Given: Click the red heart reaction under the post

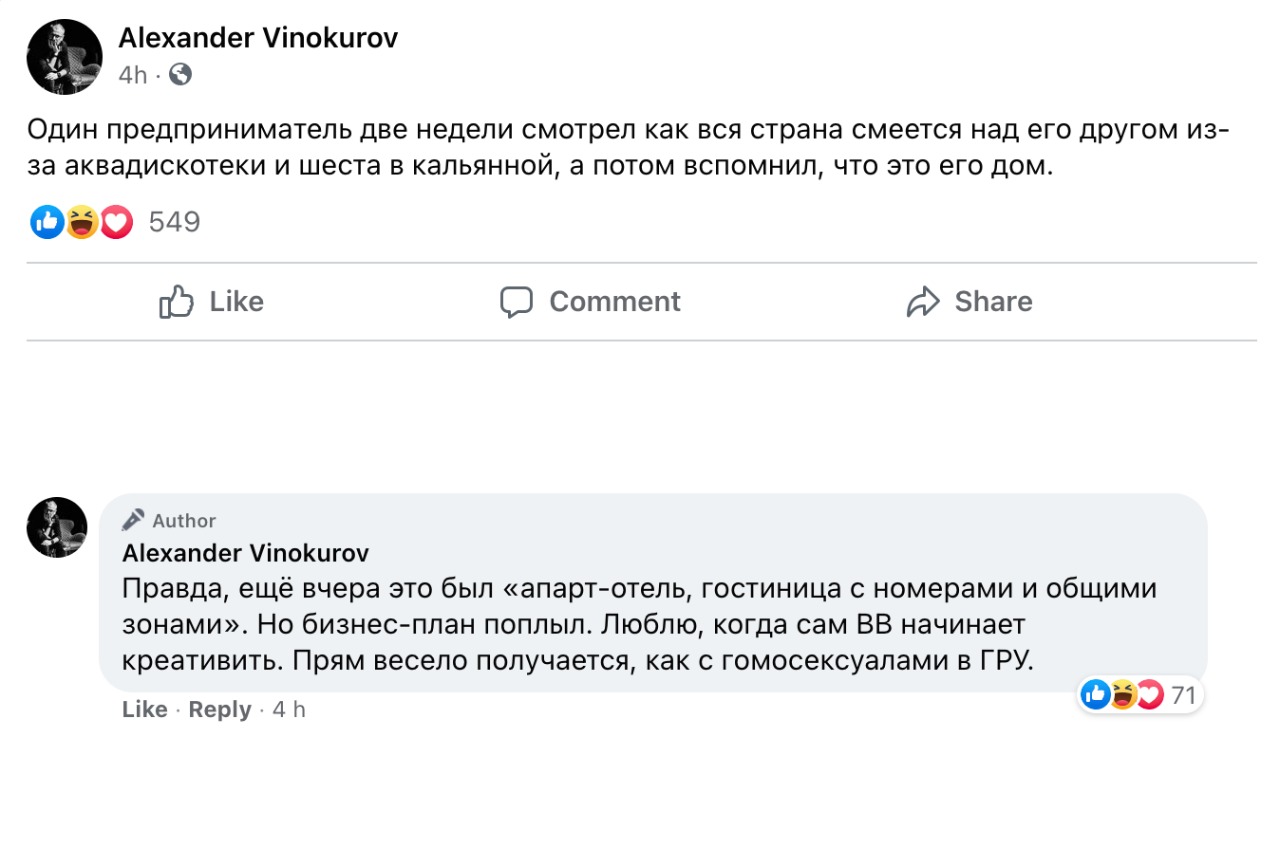Looking at the screenshot, I should 116,222.
